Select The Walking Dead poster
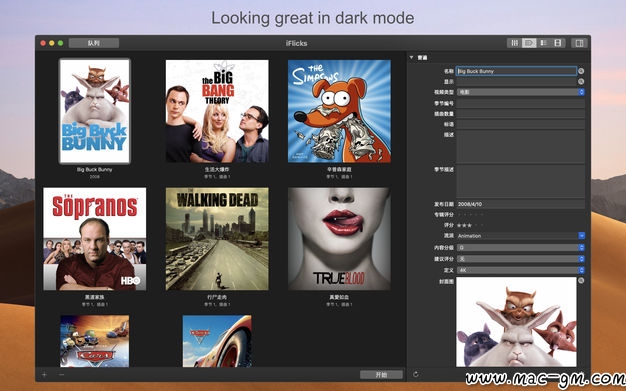This screenshot has height=391, width=626. coord(217,239)
